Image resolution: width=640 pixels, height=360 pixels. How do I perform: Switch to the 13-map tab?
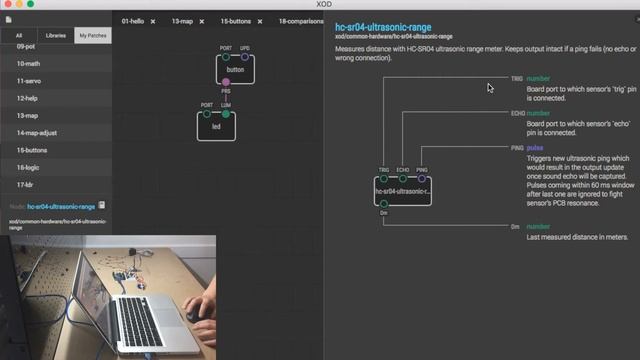point(182,21)
